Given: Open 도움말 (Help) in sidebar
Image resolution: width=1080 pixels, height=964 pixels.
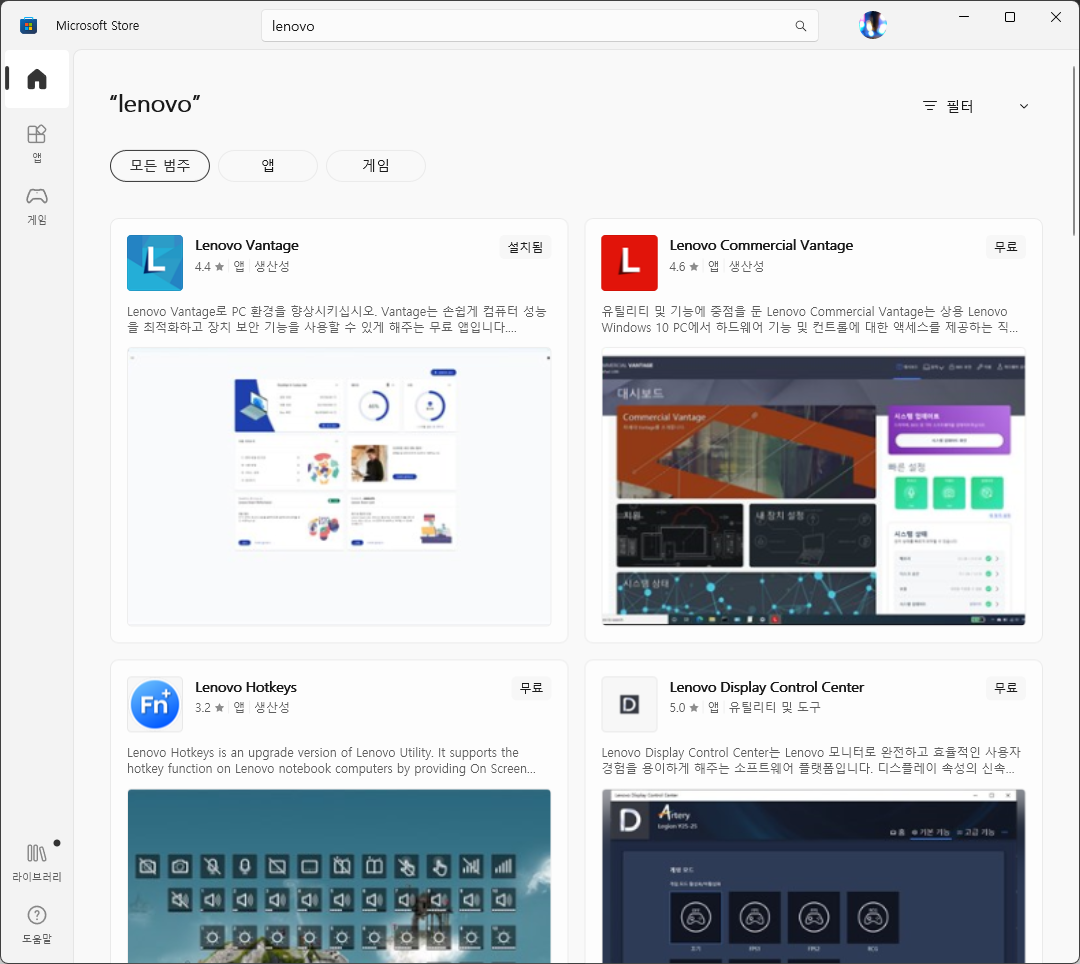Looking at the screenshot, I should (37, 925).
